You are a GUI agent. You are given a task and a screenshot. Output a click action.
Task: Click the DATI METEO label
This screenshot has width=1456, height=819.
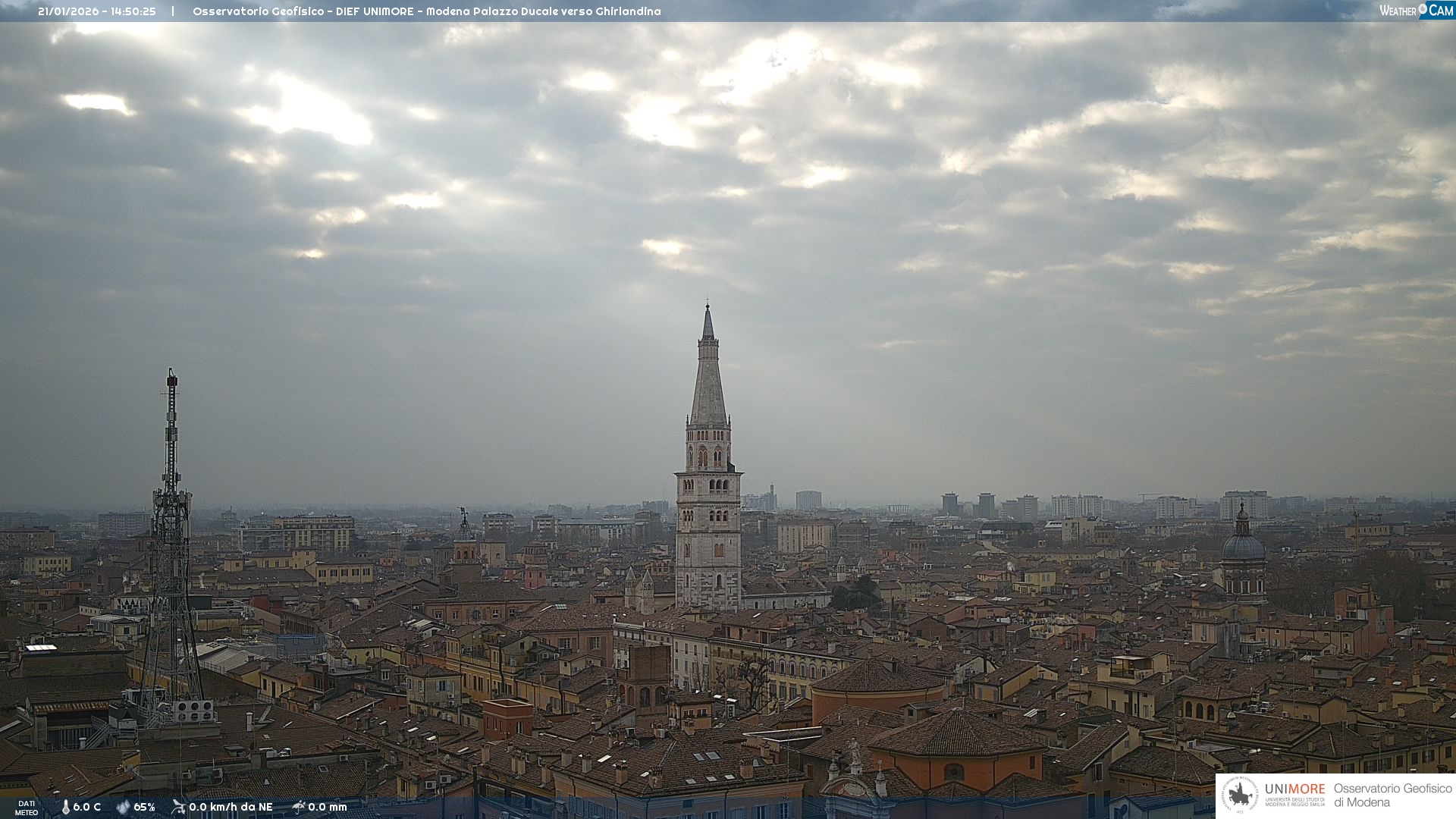[x=27, y=808]
